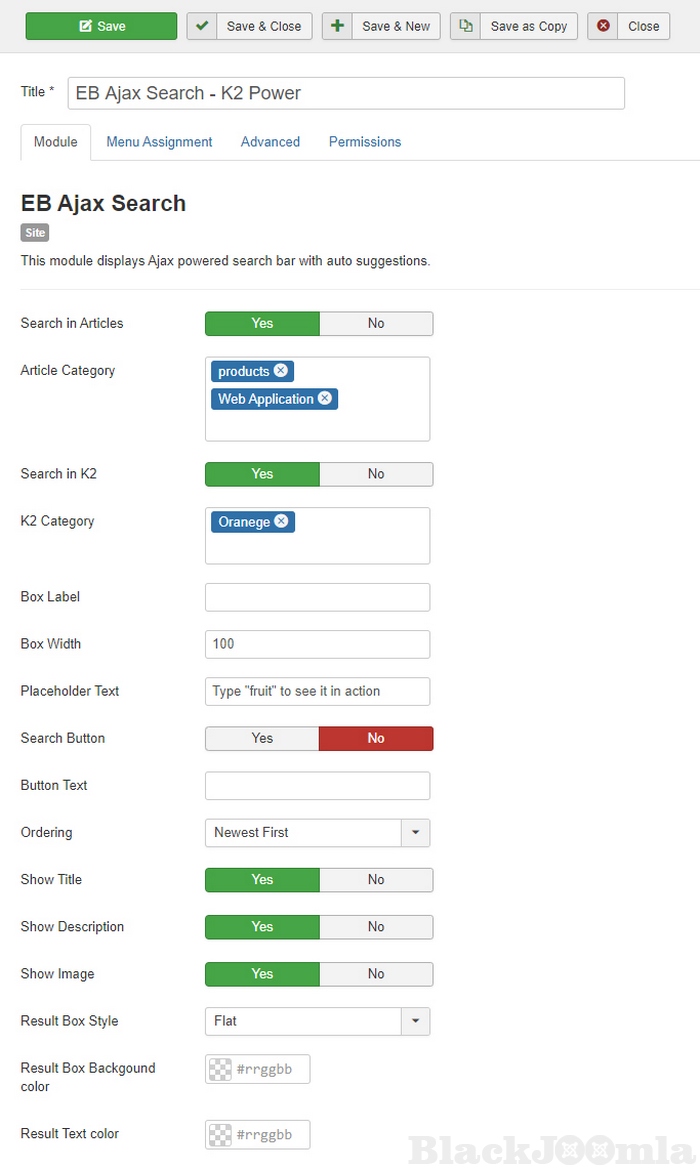This screenshot has height=1170, width=700.
Task: Click the red X icon on Close
Action: [x=603, y=26]
